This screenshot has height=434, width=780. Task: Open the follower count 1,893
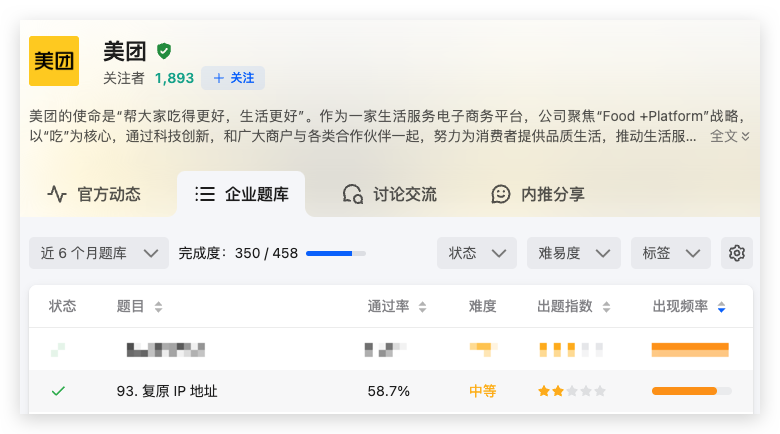point(174,78)
